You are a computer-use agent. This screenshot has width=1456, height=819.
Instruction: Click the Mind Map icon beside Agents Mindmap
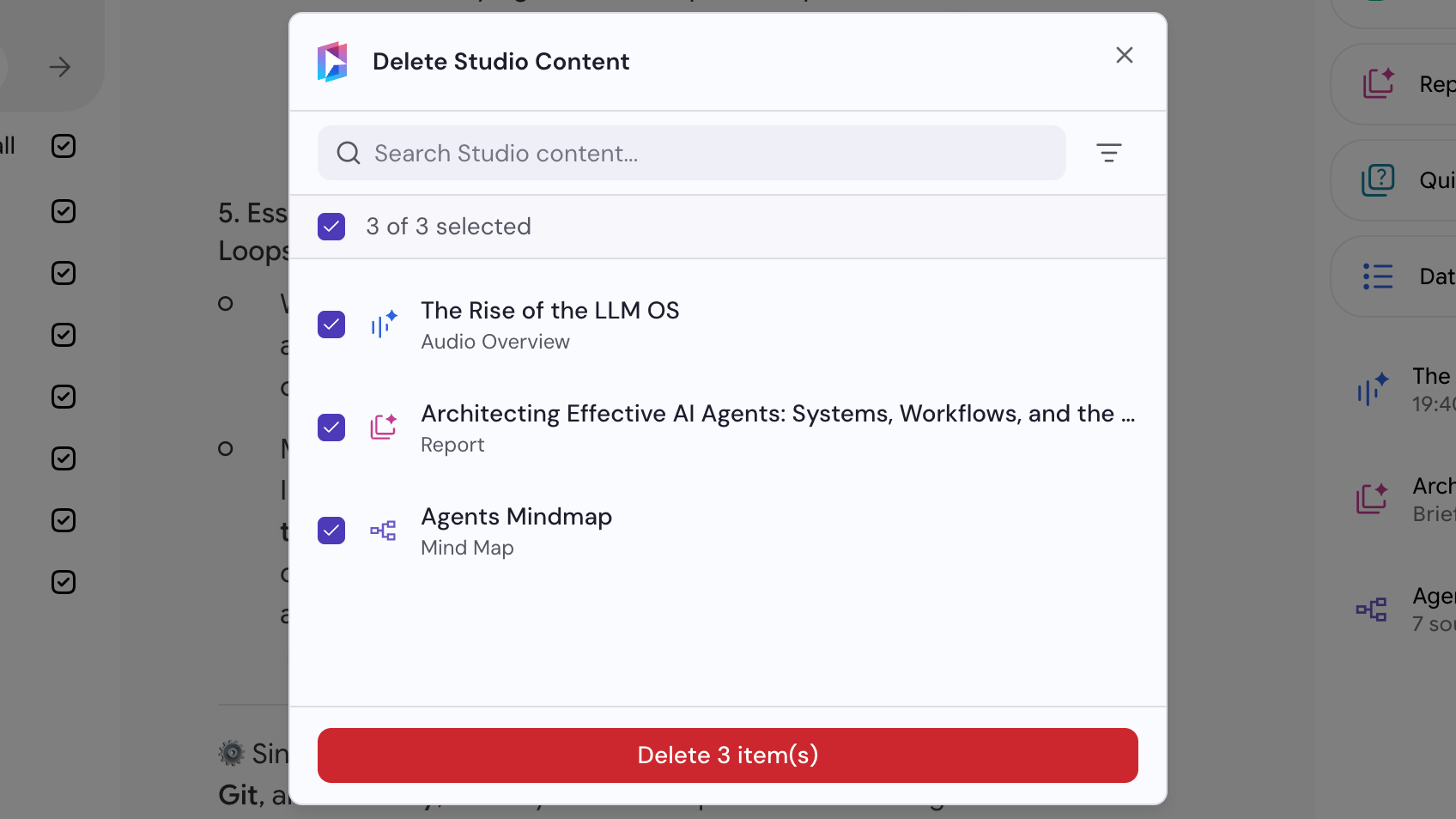[383, 531]
